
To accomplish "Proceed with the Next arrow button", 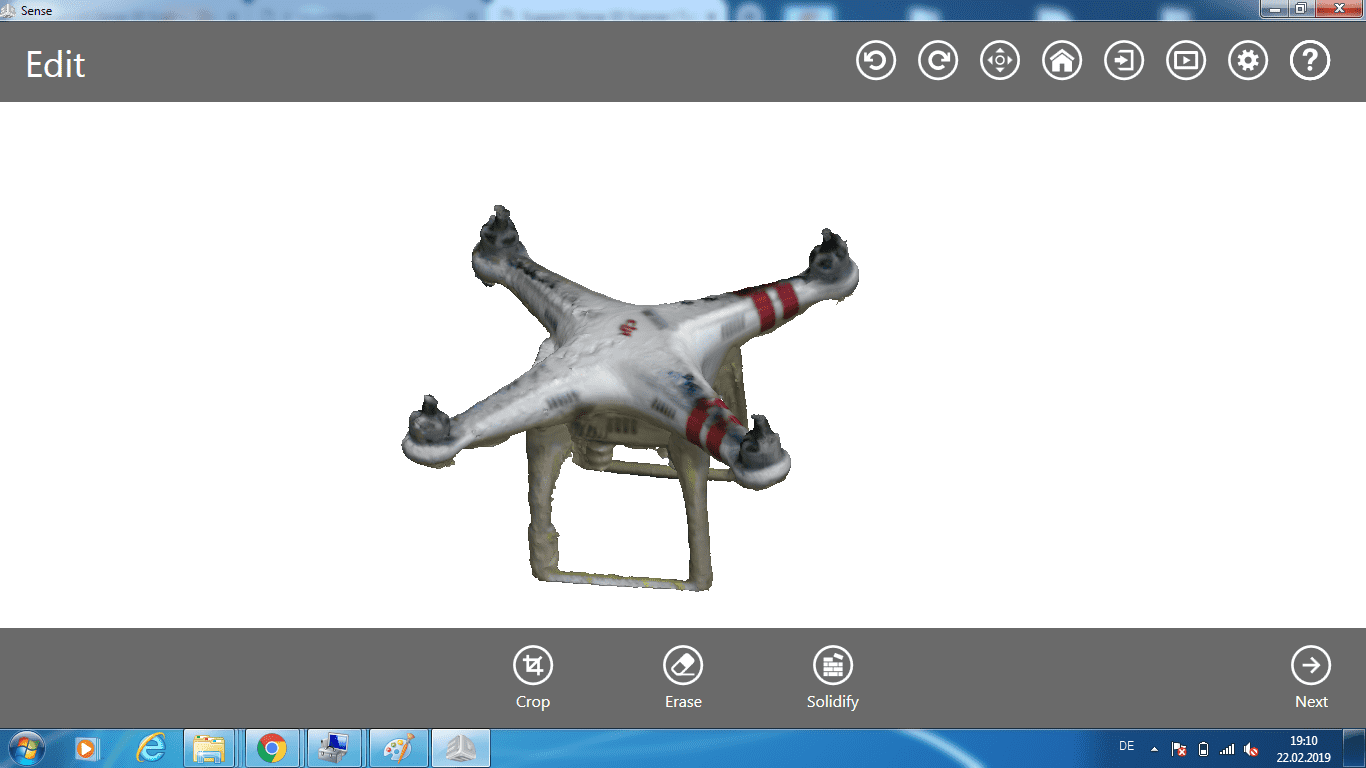I will (1311, 677).
